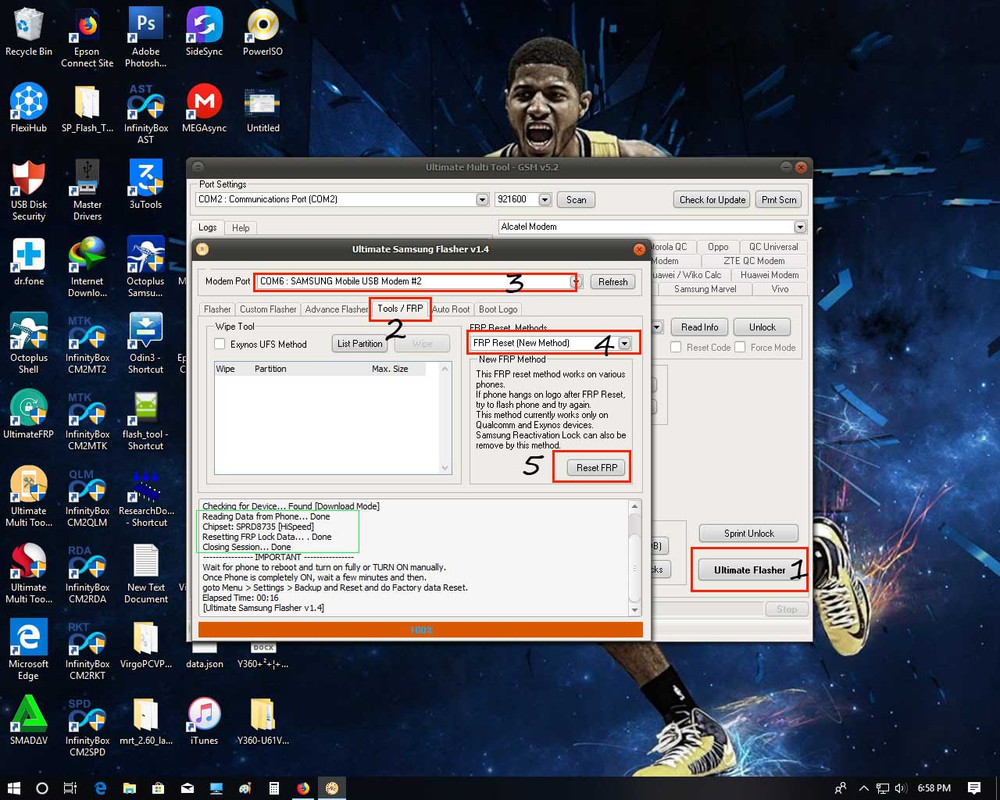Open the QC Universal tab
The width and height of the screenshot is (1000, 800).
(x=773, y=247)
